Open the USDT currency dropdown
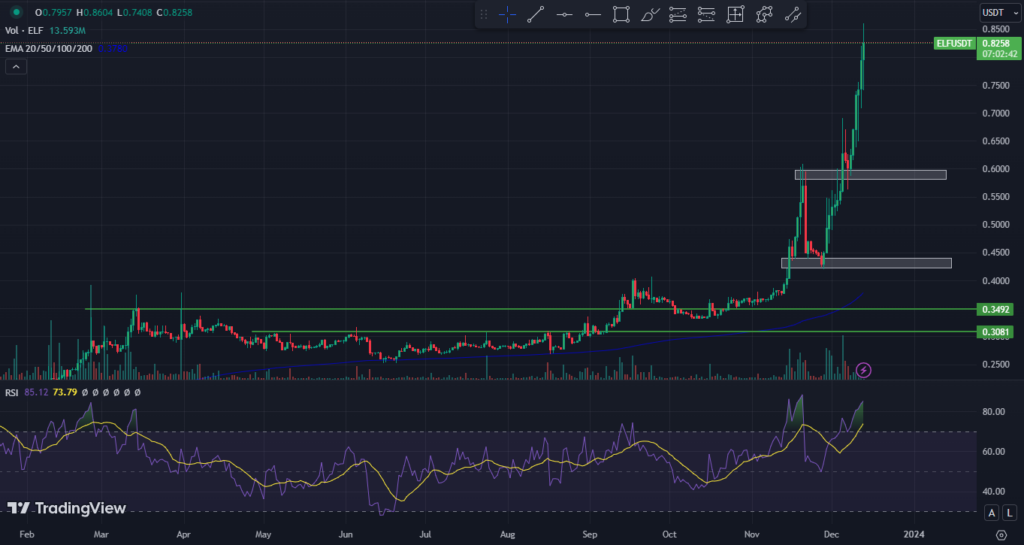 click(x=1000, y=12)
